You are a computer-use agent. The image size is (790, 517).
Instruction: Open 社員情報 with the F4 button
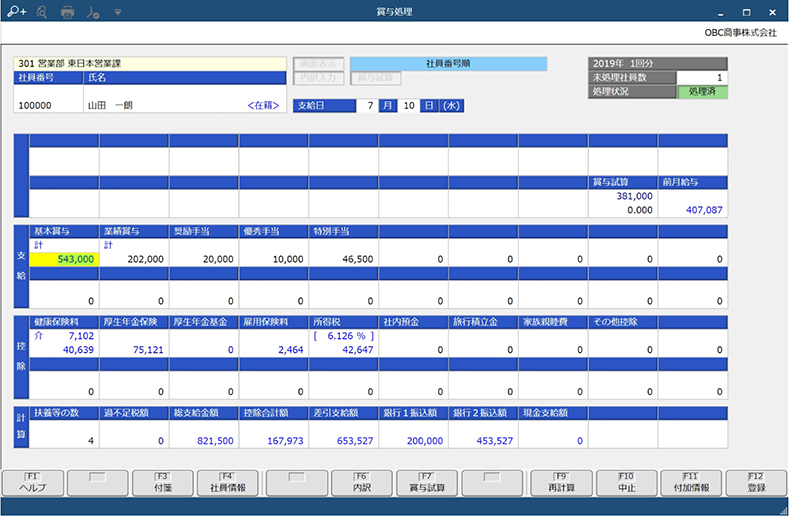pos(229,484)
